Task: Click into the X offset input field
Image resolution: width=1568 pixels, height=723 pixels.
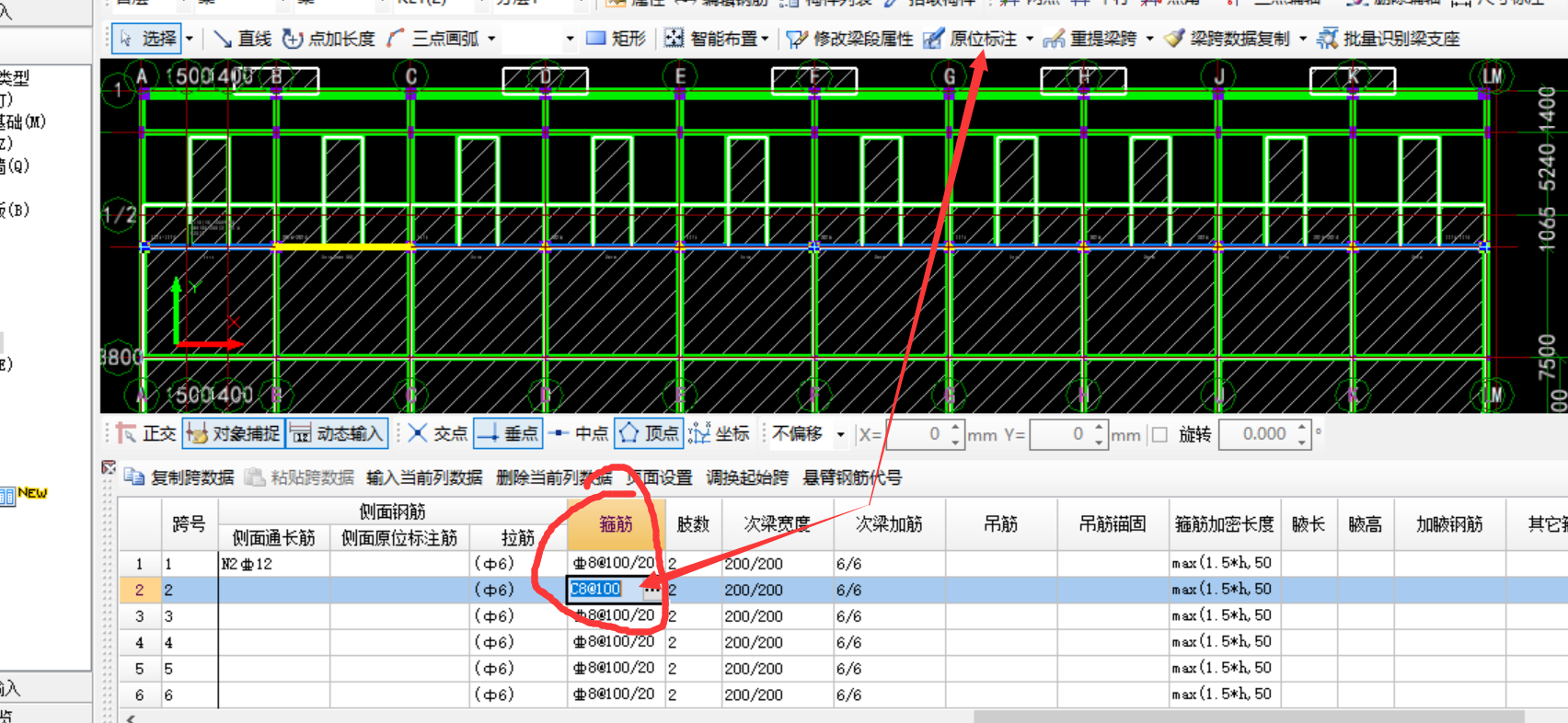Action: tap(916, 434)
